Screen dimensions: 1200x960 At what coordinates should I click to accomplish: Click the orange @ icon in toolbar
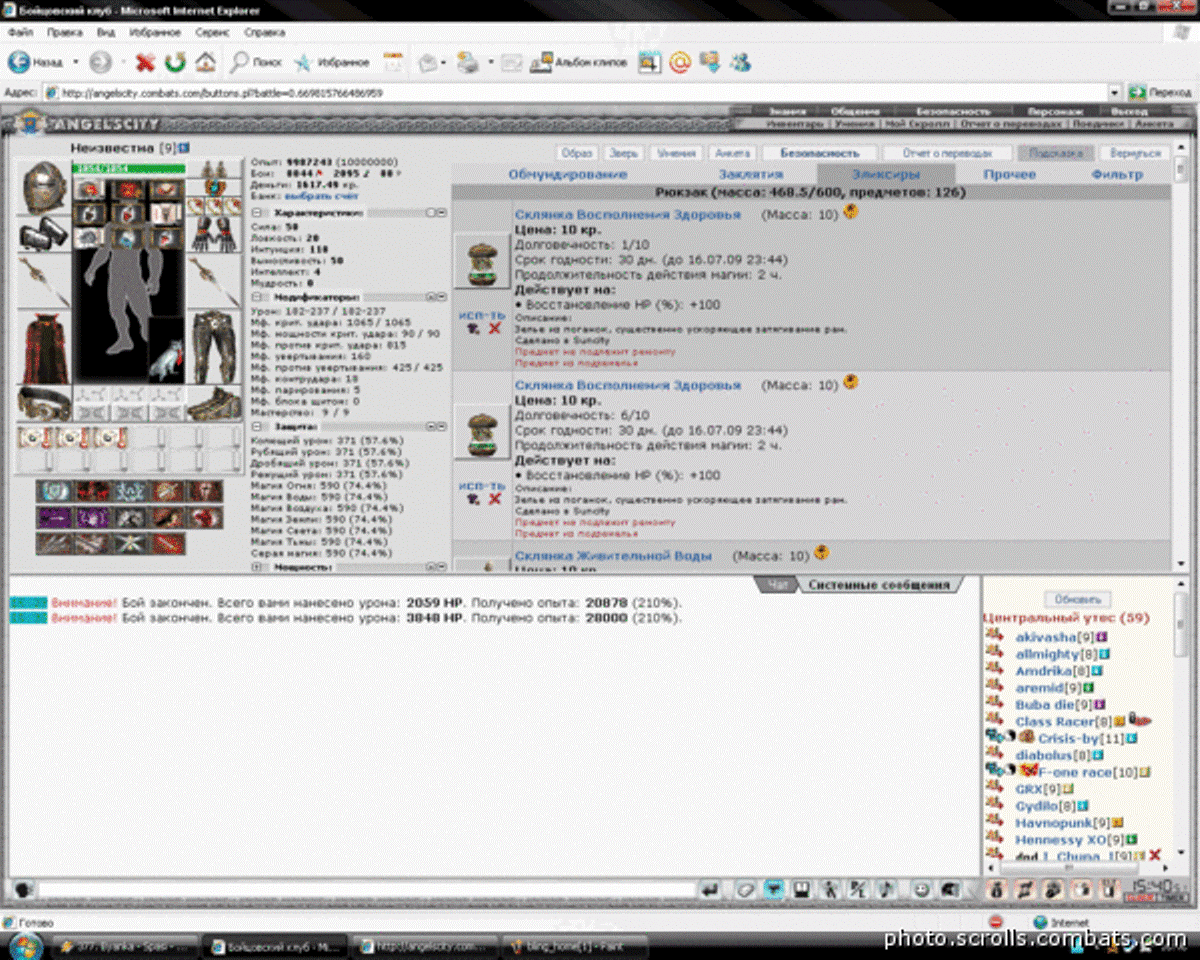pos(680,62)
